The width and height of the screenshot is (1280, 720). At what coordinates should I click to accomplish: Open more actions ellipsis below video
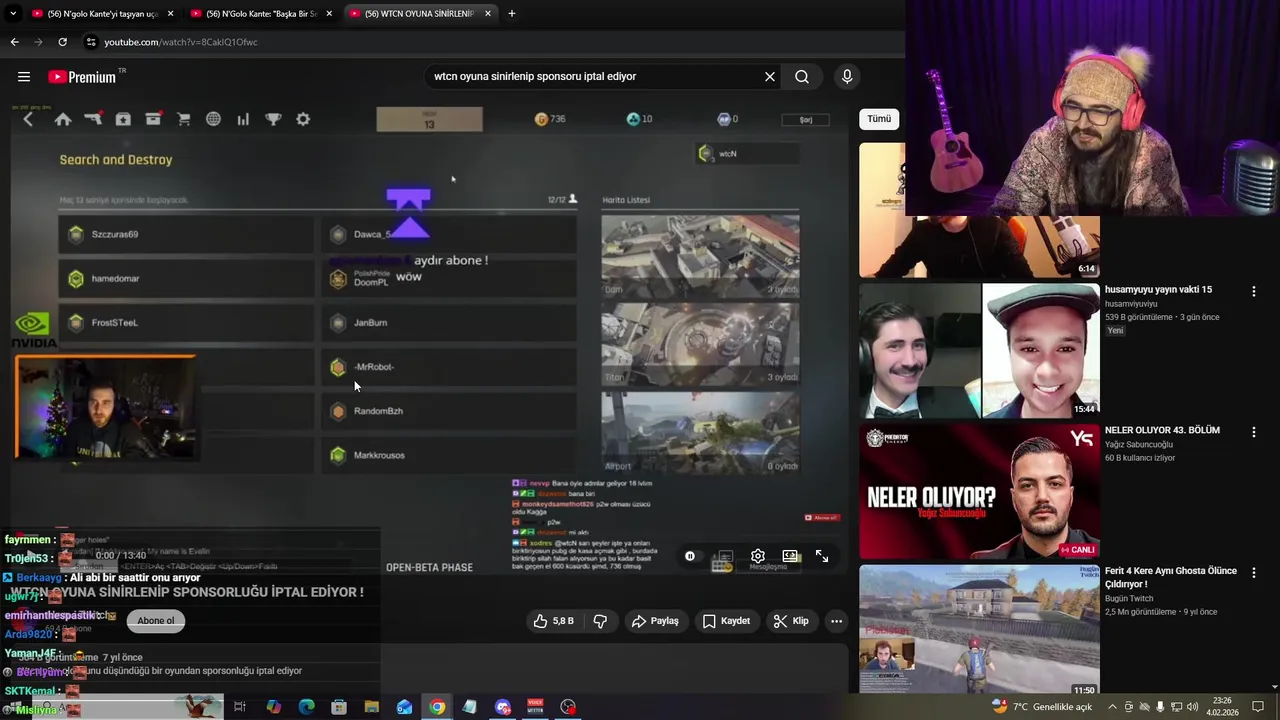(836, 621)
